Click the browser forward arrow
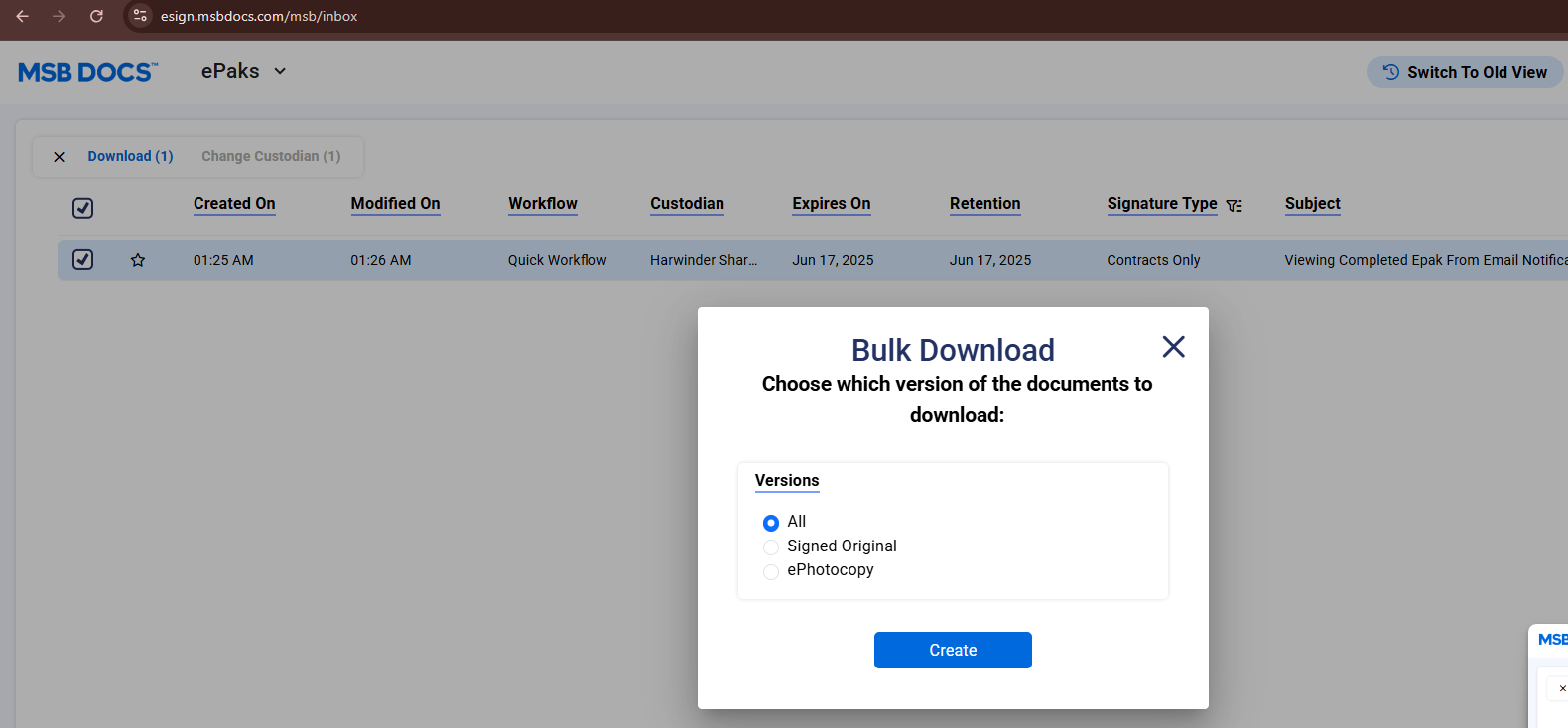1568x728 pixels. 59,16
